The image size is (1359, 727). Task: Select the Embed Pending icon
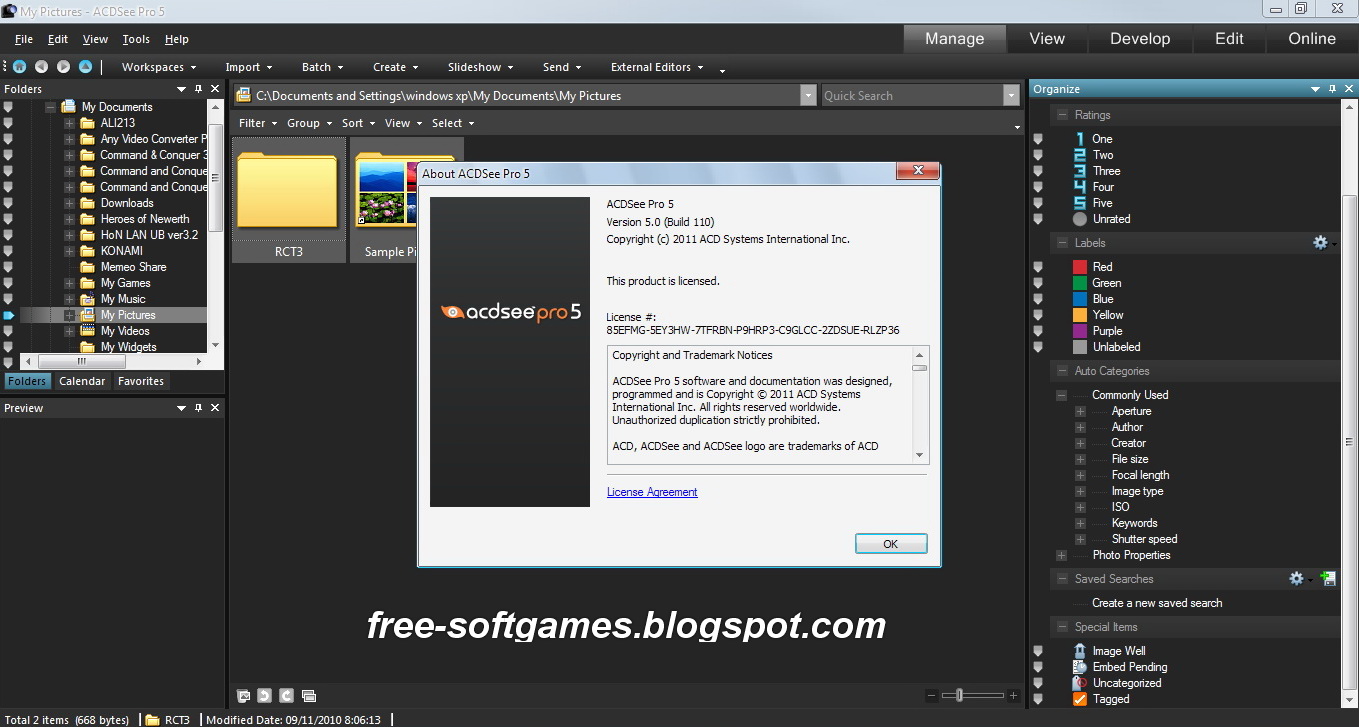click(x=1080, y=667)
